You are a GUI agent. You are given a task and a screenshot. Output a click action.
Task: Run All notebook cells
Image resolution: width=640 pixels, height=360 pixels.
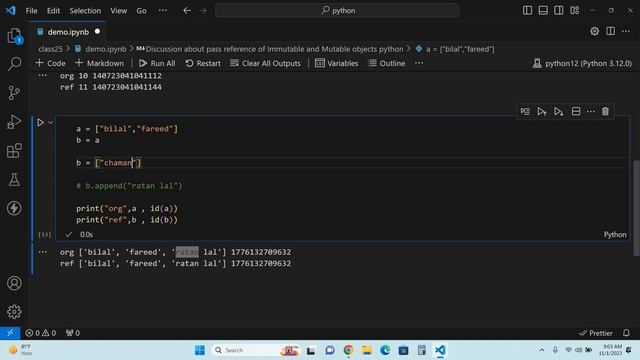(x=157, y=63)
